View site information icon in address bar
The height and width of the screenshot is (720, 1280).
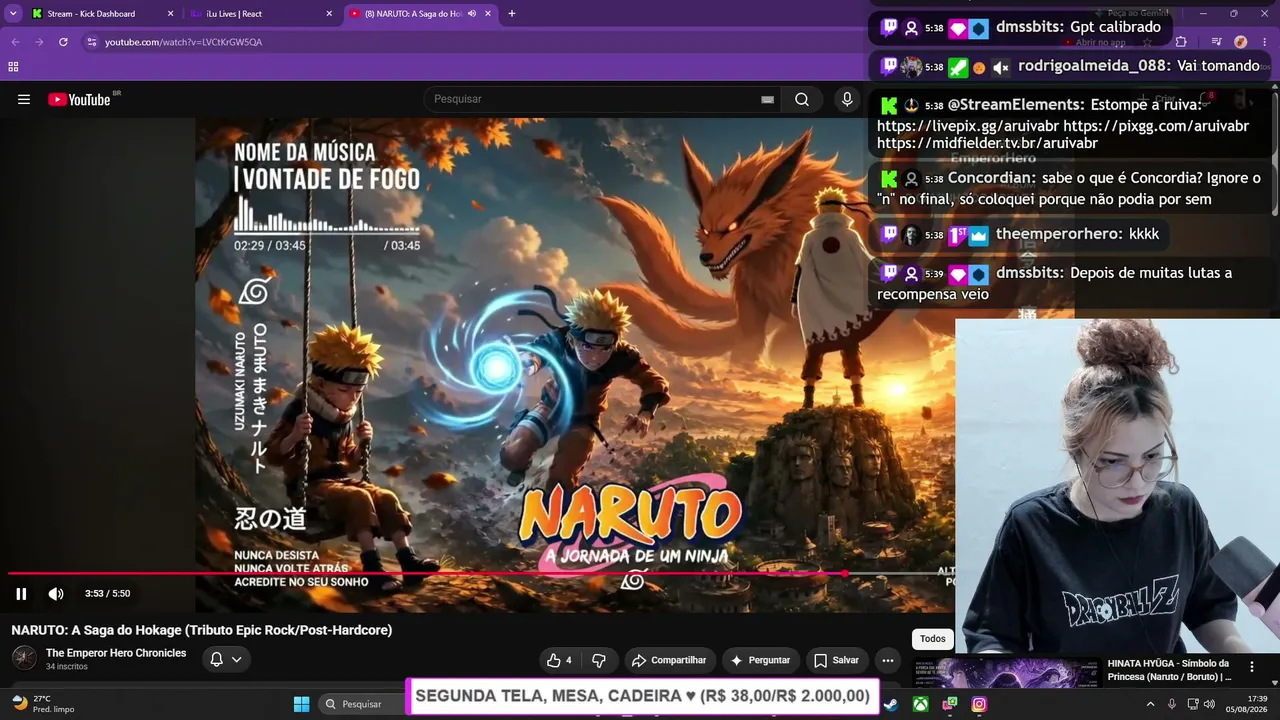pos(92,42)
